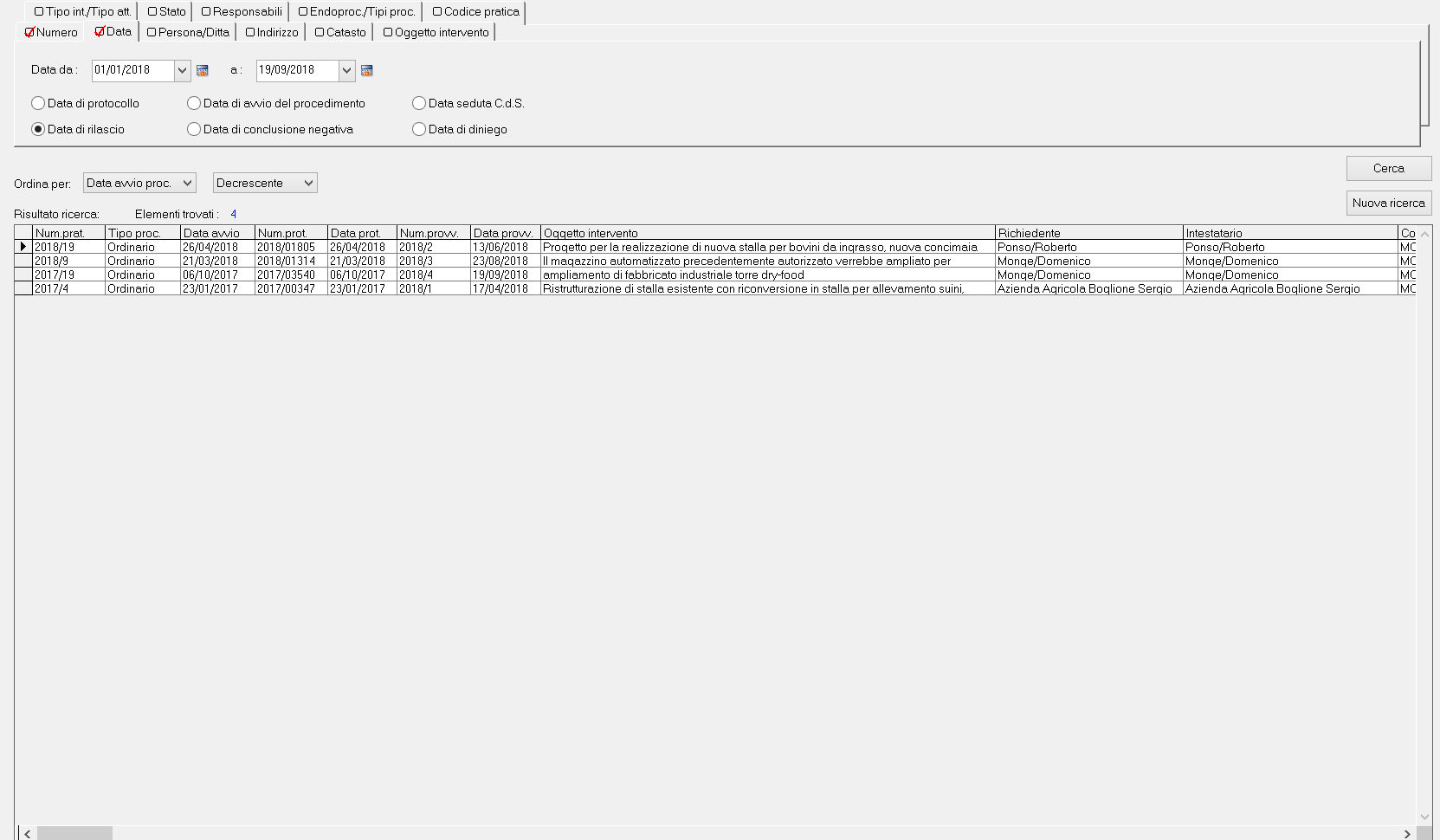Click the current row indicator arrow

[23, 247]
